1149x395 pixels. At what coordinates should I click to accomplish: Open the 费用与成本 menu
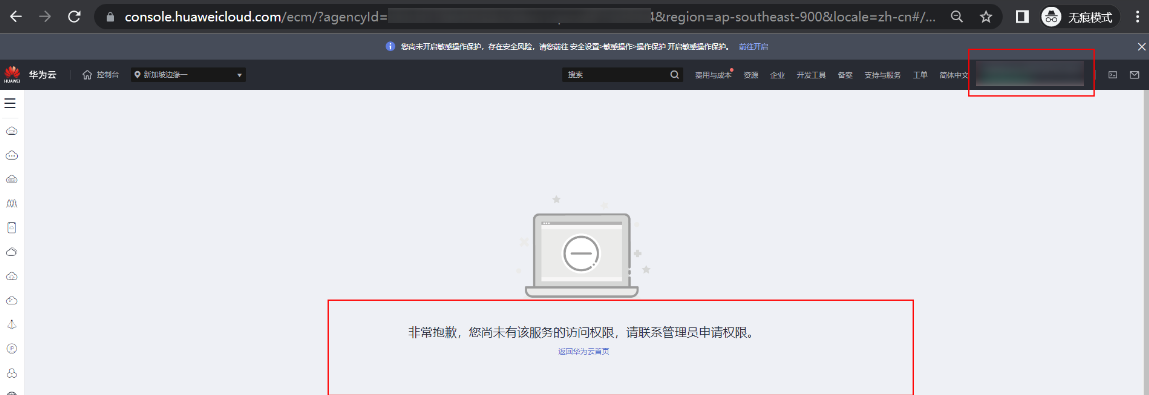[x=713, y=75]
